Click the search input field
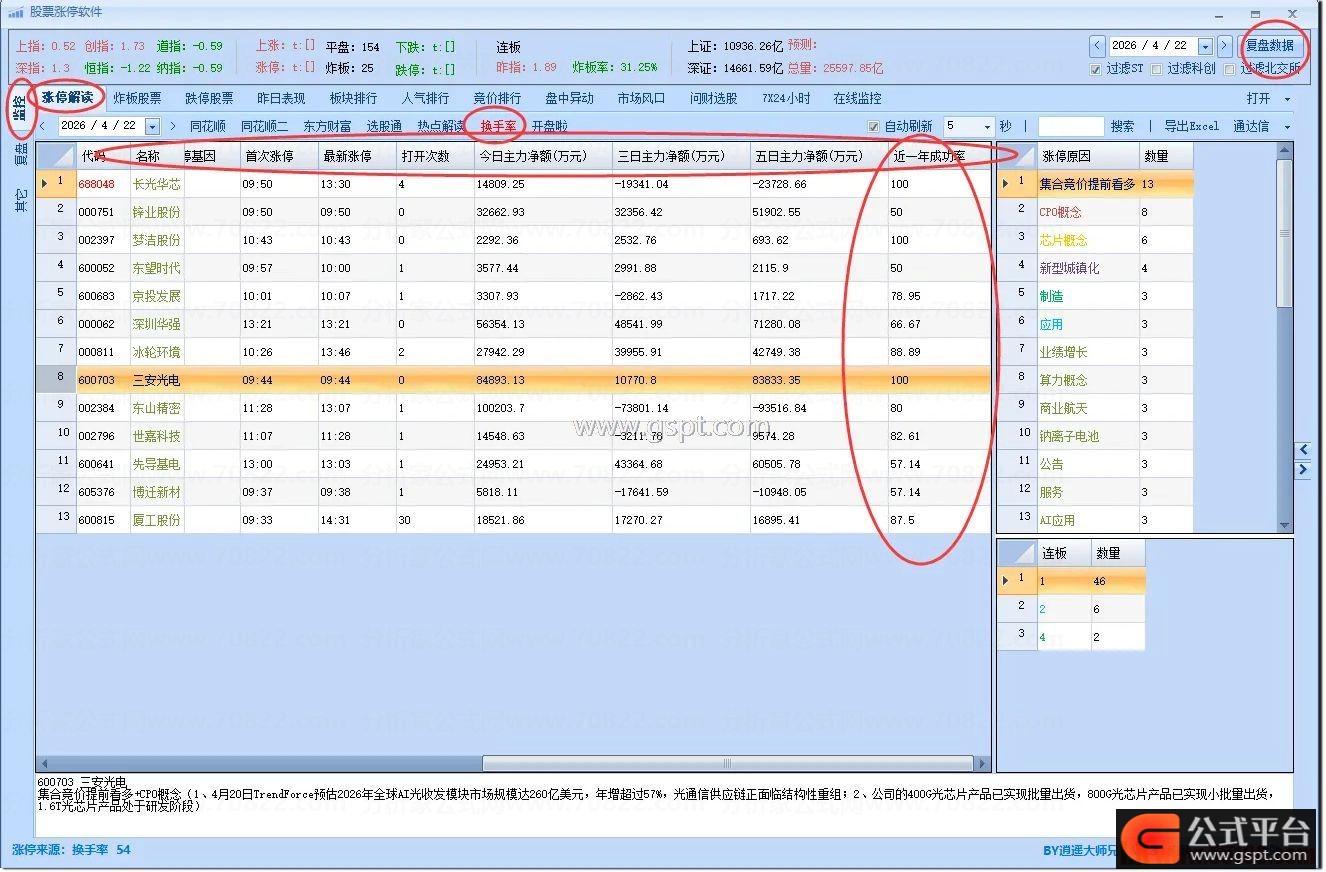The image size is (1326, 872). click(x=1070, y=127)
